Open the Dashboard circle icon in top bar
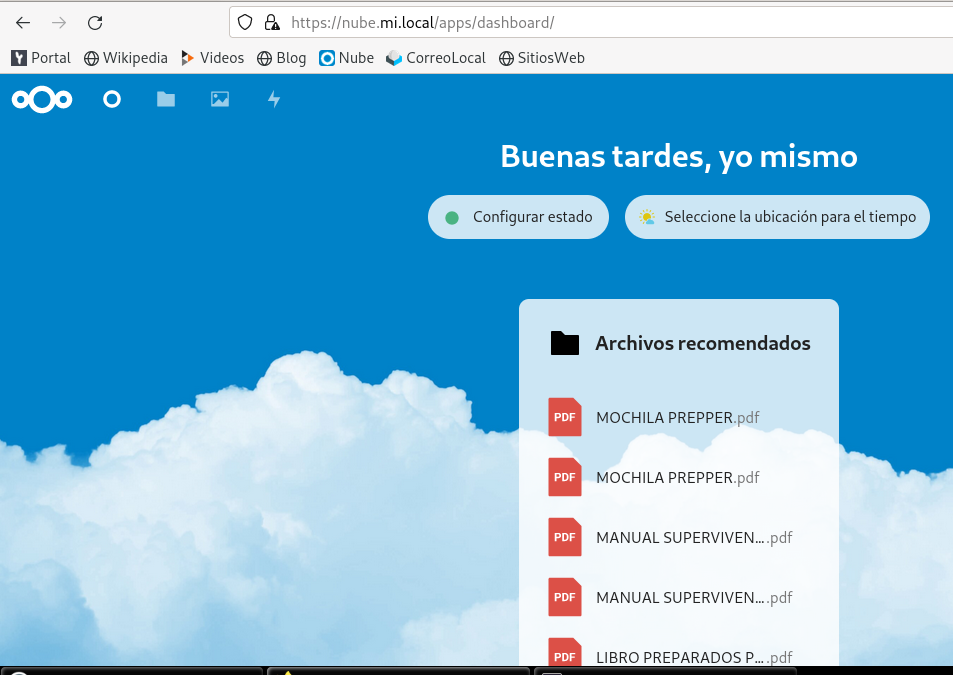Viewport: 953px width, 675px height. click(x=112, y=99)
